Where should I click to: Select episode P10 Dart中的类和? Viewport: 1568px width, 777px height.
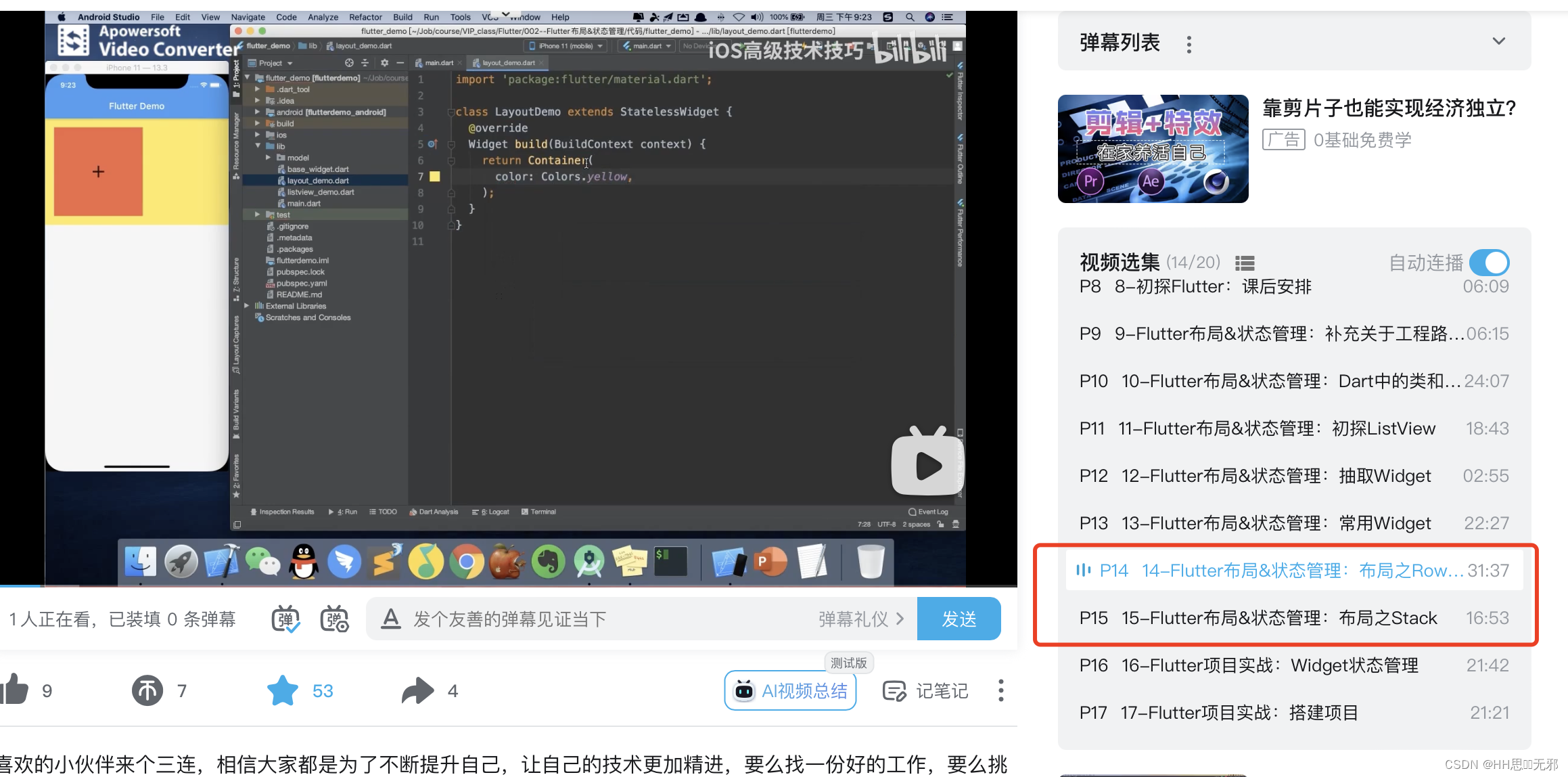[1293, 381]
